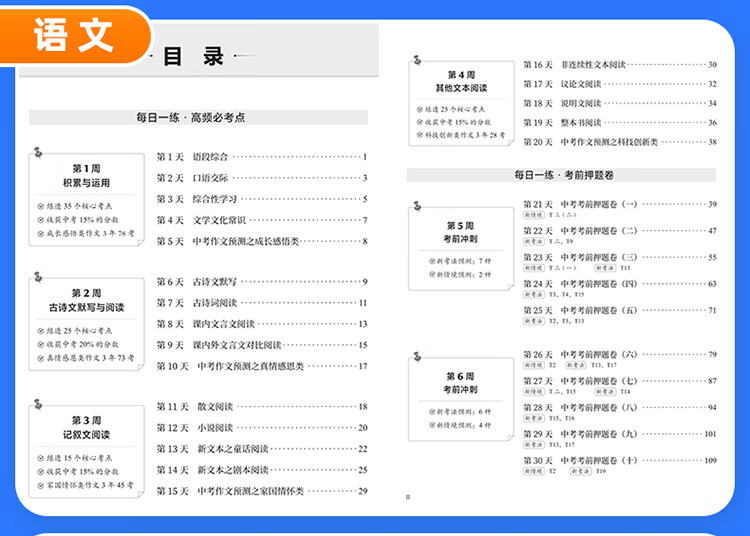This screenshot has height=536, width=750.
Task: Select the 语文 subject tab
Action: point(76,33)
